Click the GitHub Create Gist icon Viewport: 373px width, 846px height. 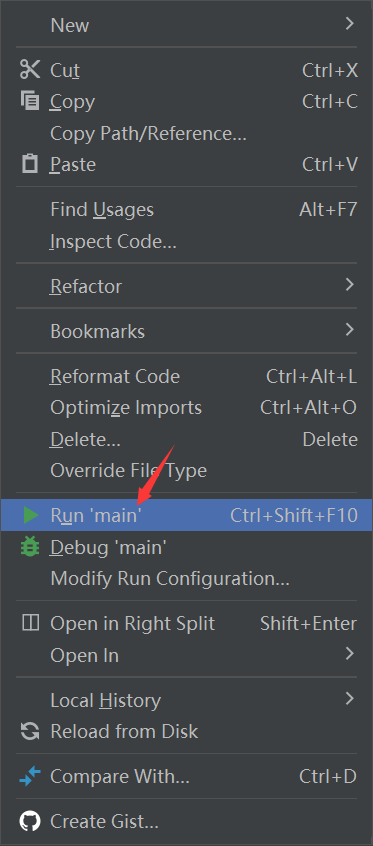(30, 822)
